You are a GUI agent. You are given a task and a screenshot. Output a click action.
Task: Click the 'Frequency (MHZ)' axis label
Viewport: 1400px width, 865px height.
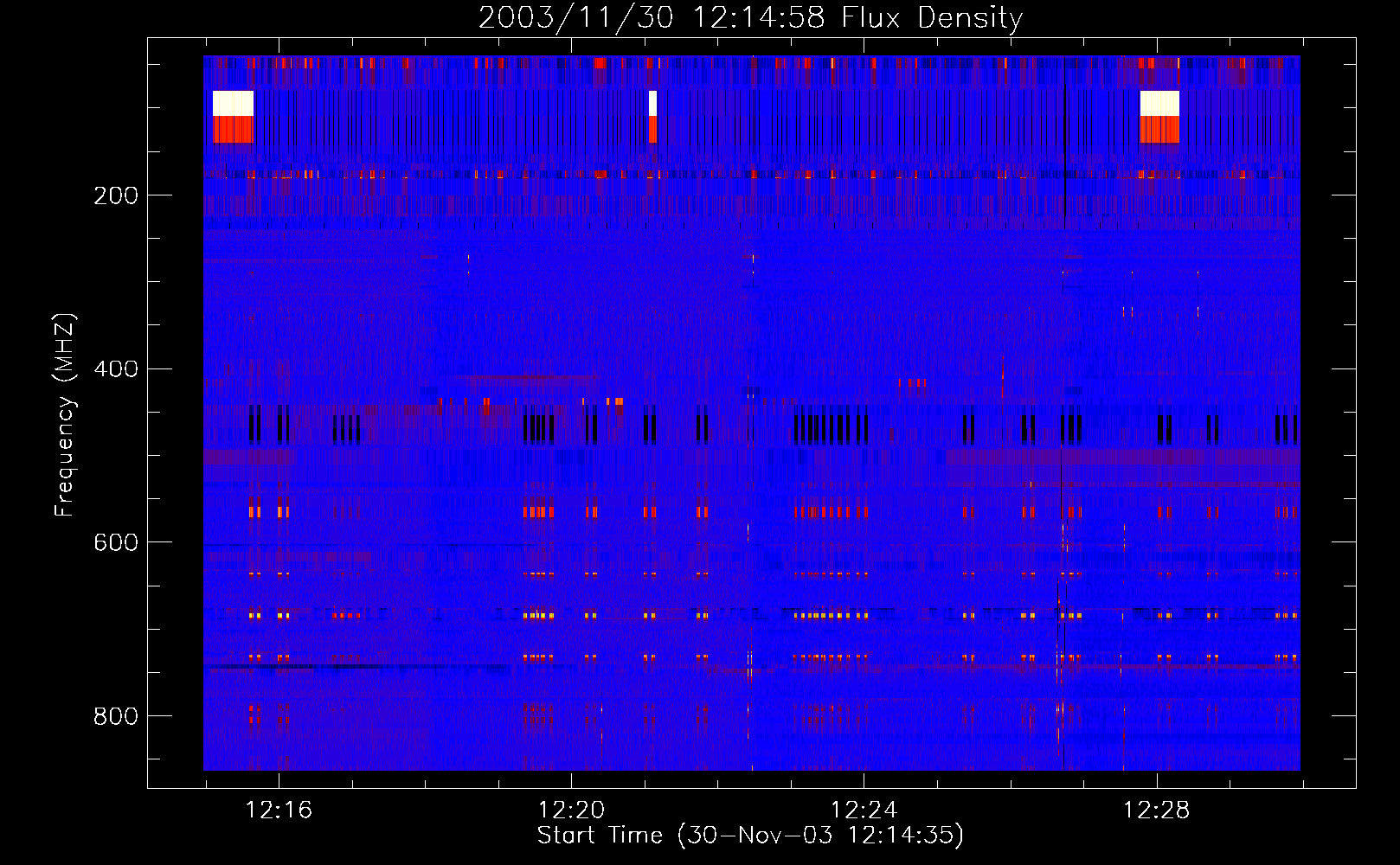65,416
